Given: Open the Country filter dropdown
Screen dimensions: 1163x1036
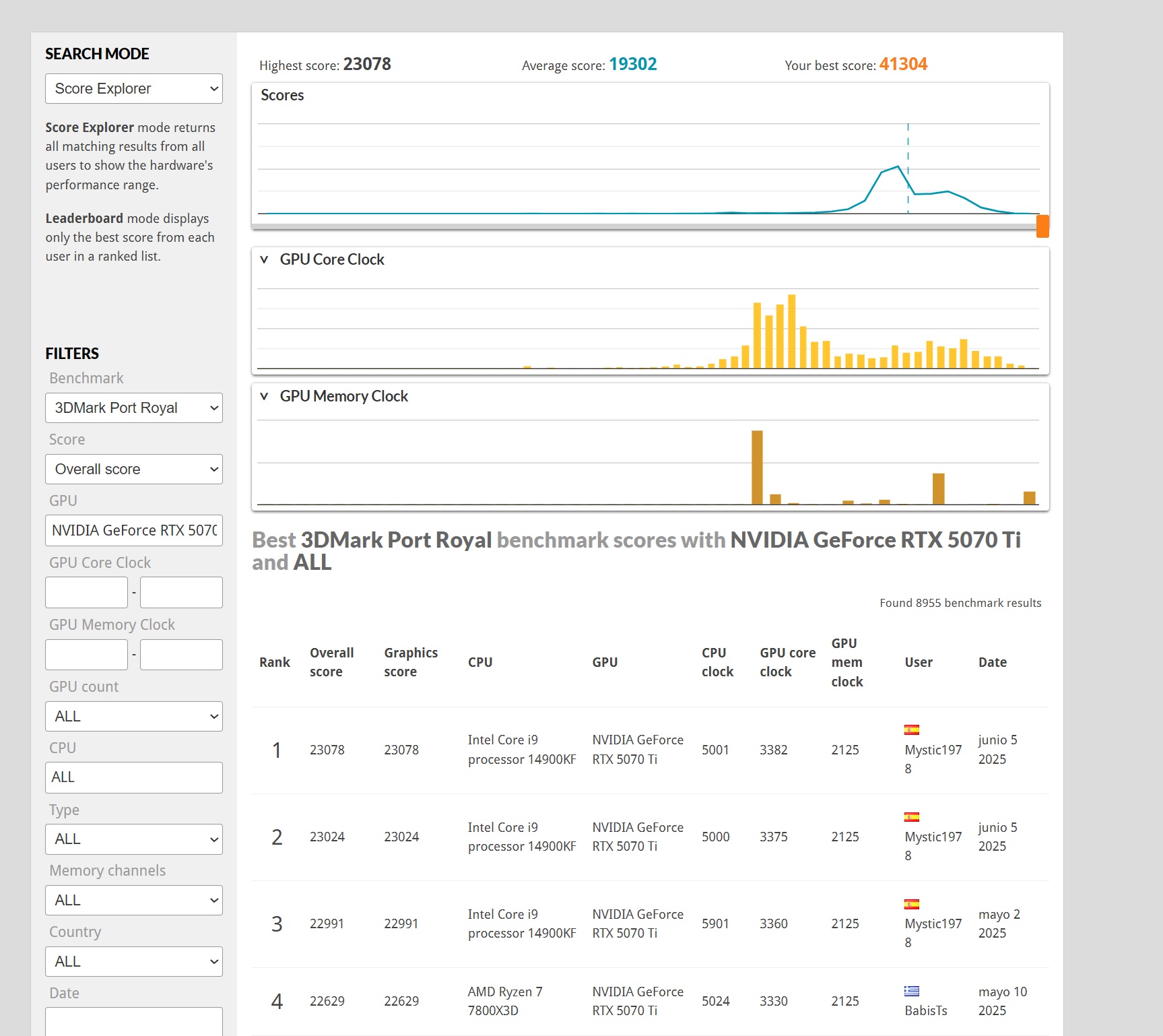Looking at the screenshot, I should coord(133,962).
